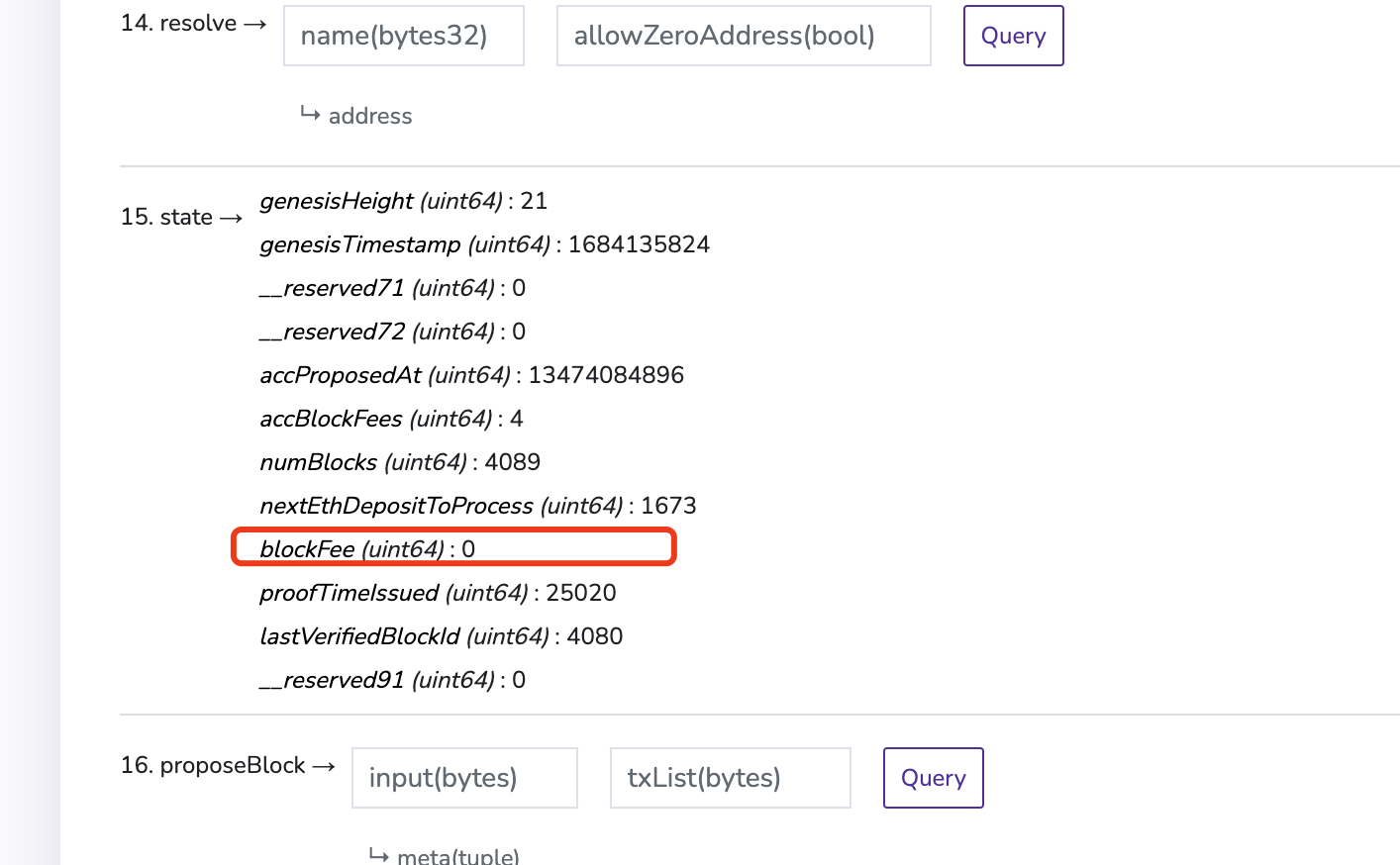Click the highlighted blockFee (uint64) value

coord(453,546)
